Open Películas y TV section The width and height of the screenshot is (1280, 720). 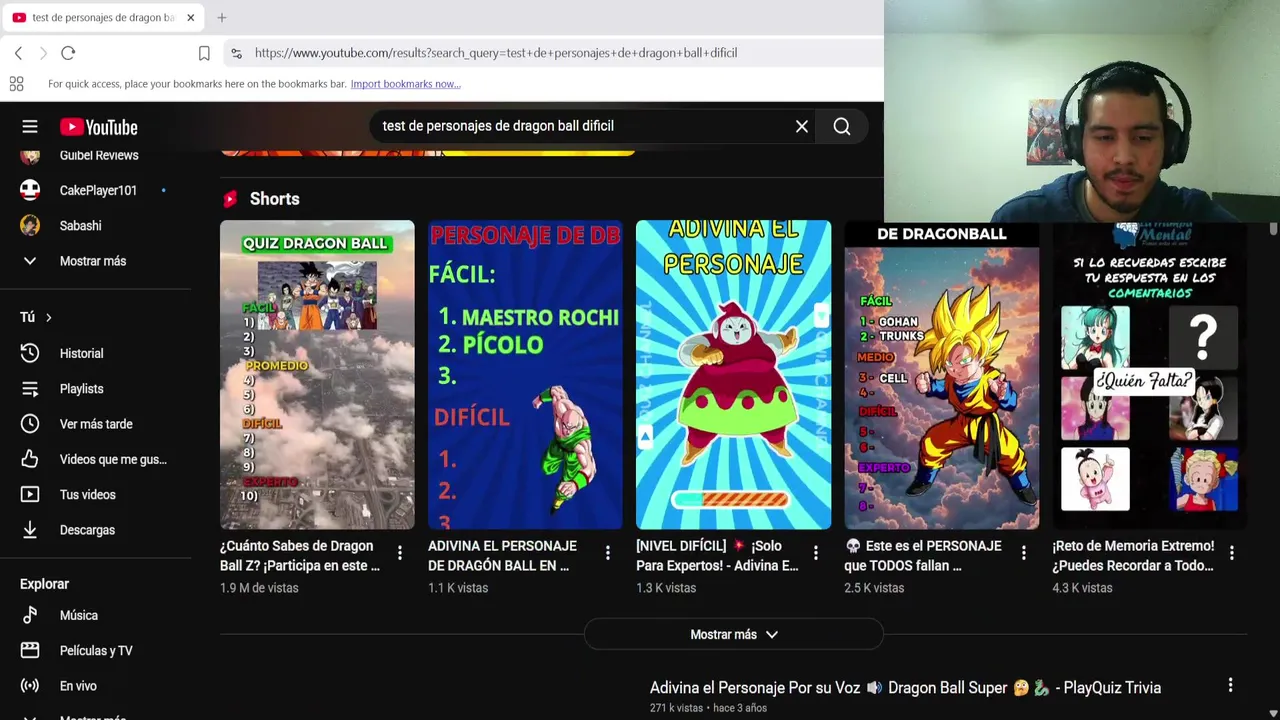[x=95, y=651]
